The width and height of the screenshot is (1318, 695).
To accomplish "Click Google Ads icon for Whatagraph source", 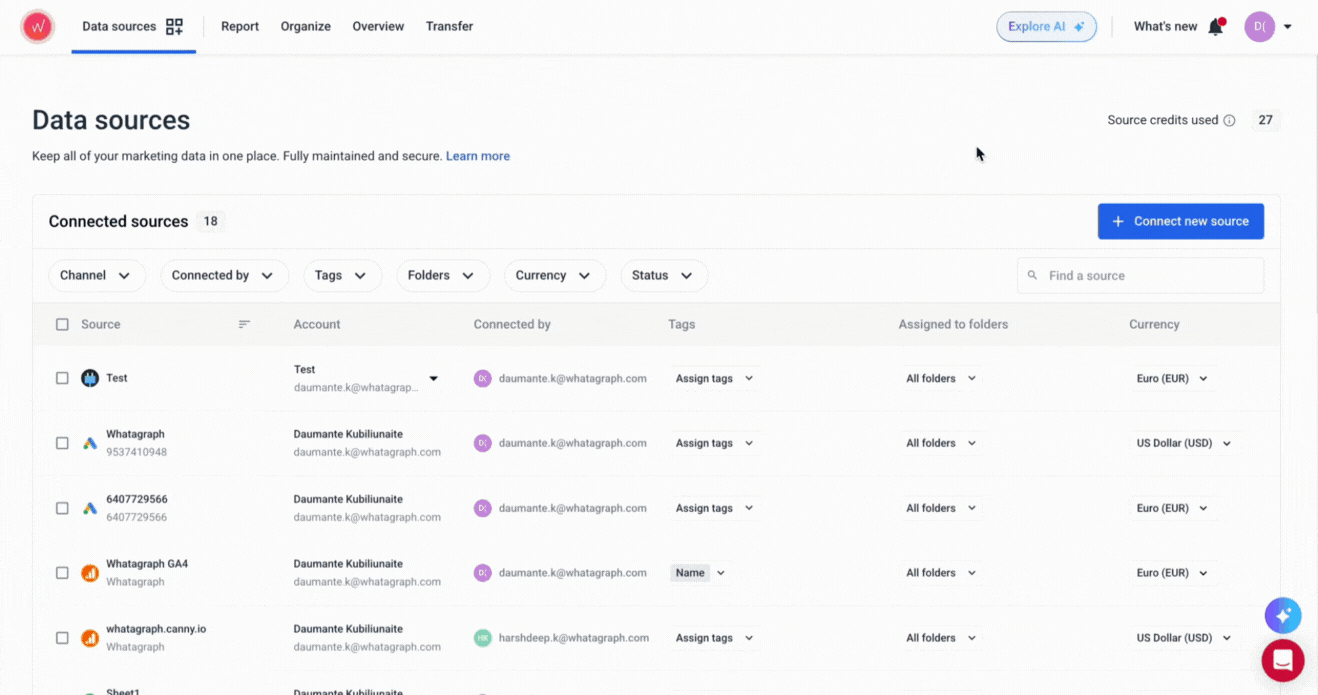I will (90, 443).
